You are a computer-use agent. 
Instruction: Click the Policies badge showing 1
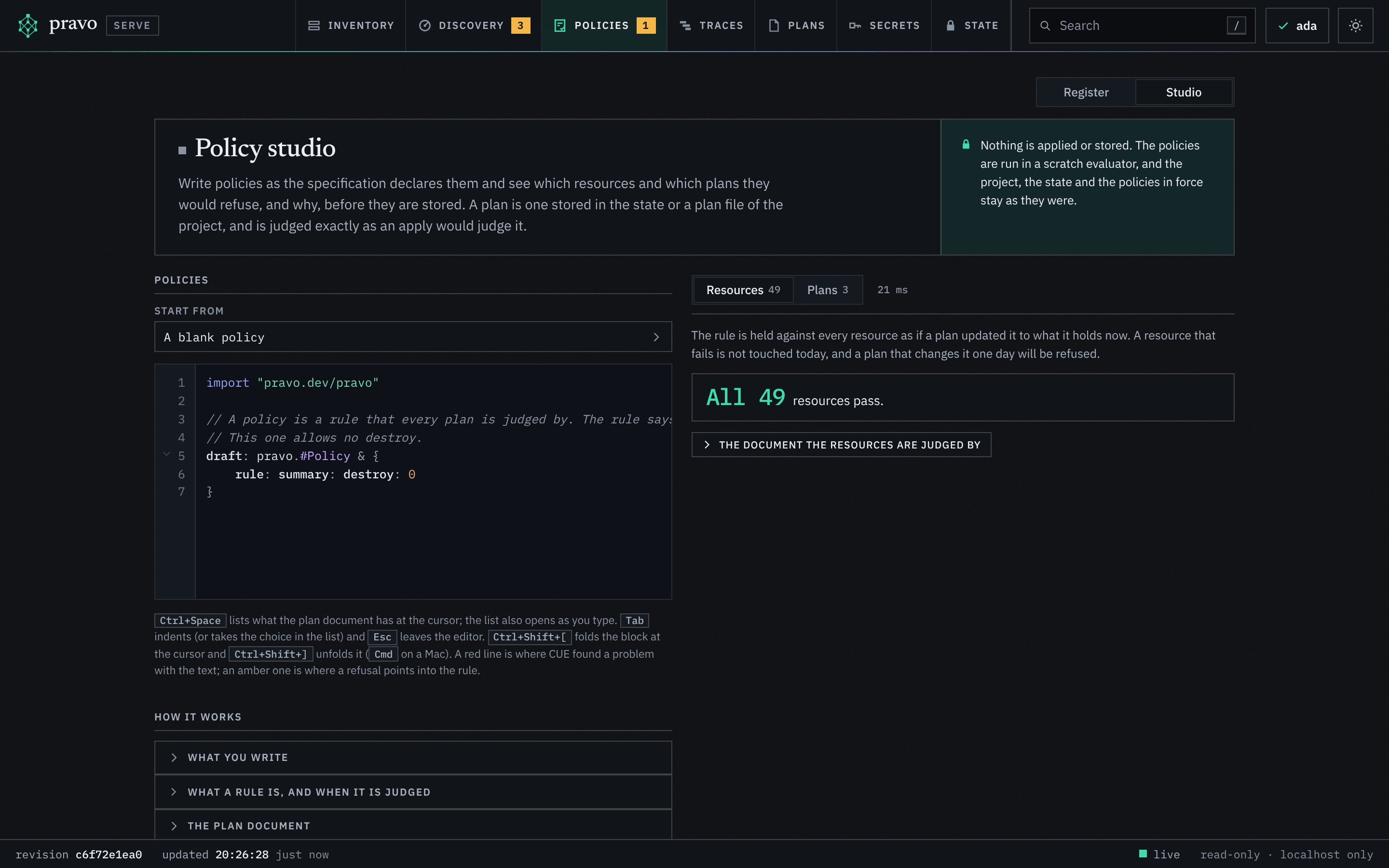[x=646, y=25]
